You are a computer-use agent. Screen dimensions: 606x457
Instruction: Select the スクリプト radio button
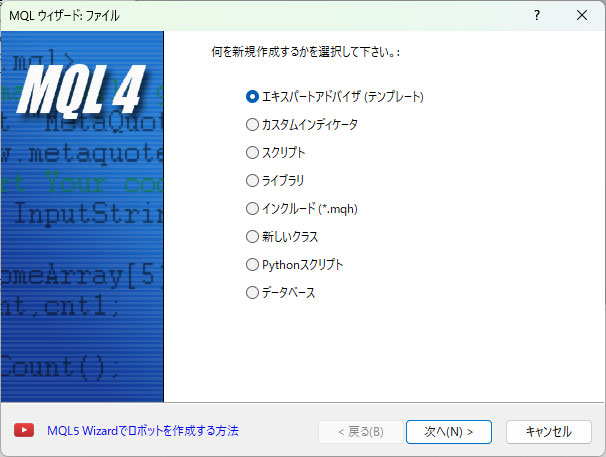coord(252,153)
